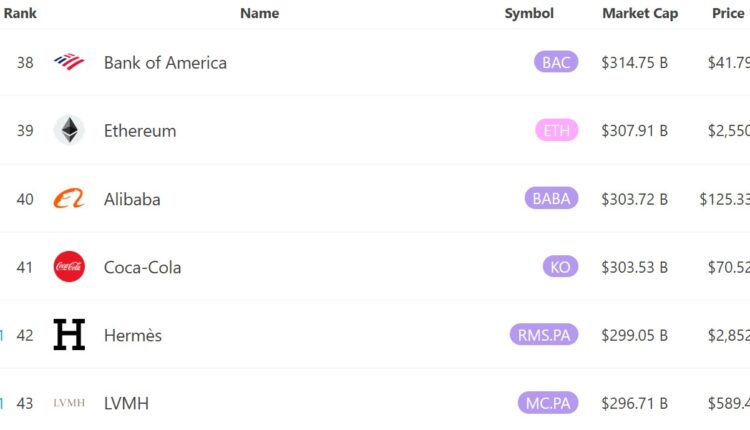Select the MC.PA symbol badge
Image resolution: width=750 pixels, height=430 pixels.
click(x=548, y=403)
